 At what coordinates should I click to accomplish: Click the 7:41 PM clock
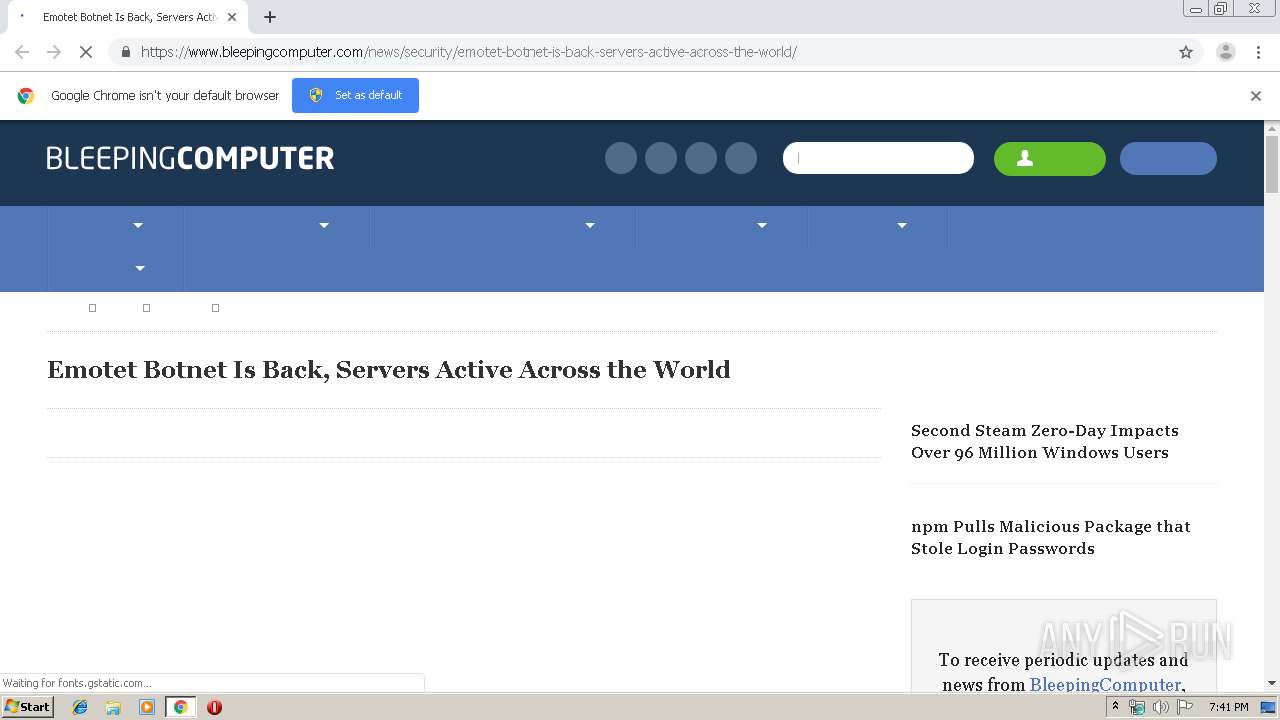[x=1228, y=707]
